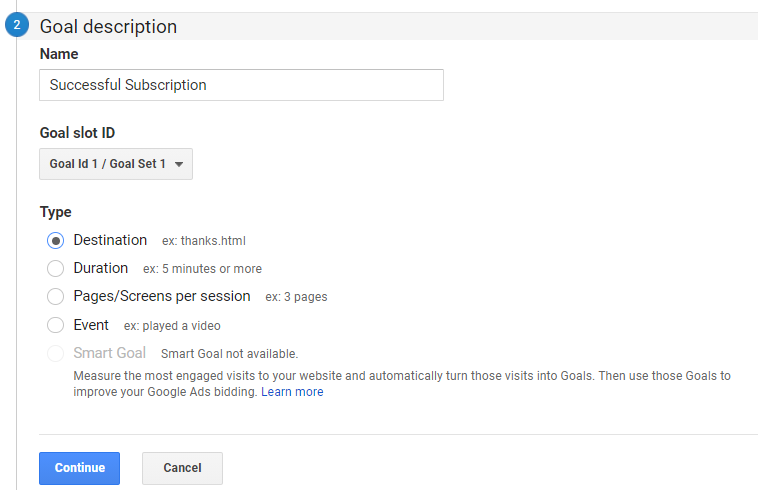
Task: Click the 'ex: 5 minutes or more' hint
Action: coord(202,269)
